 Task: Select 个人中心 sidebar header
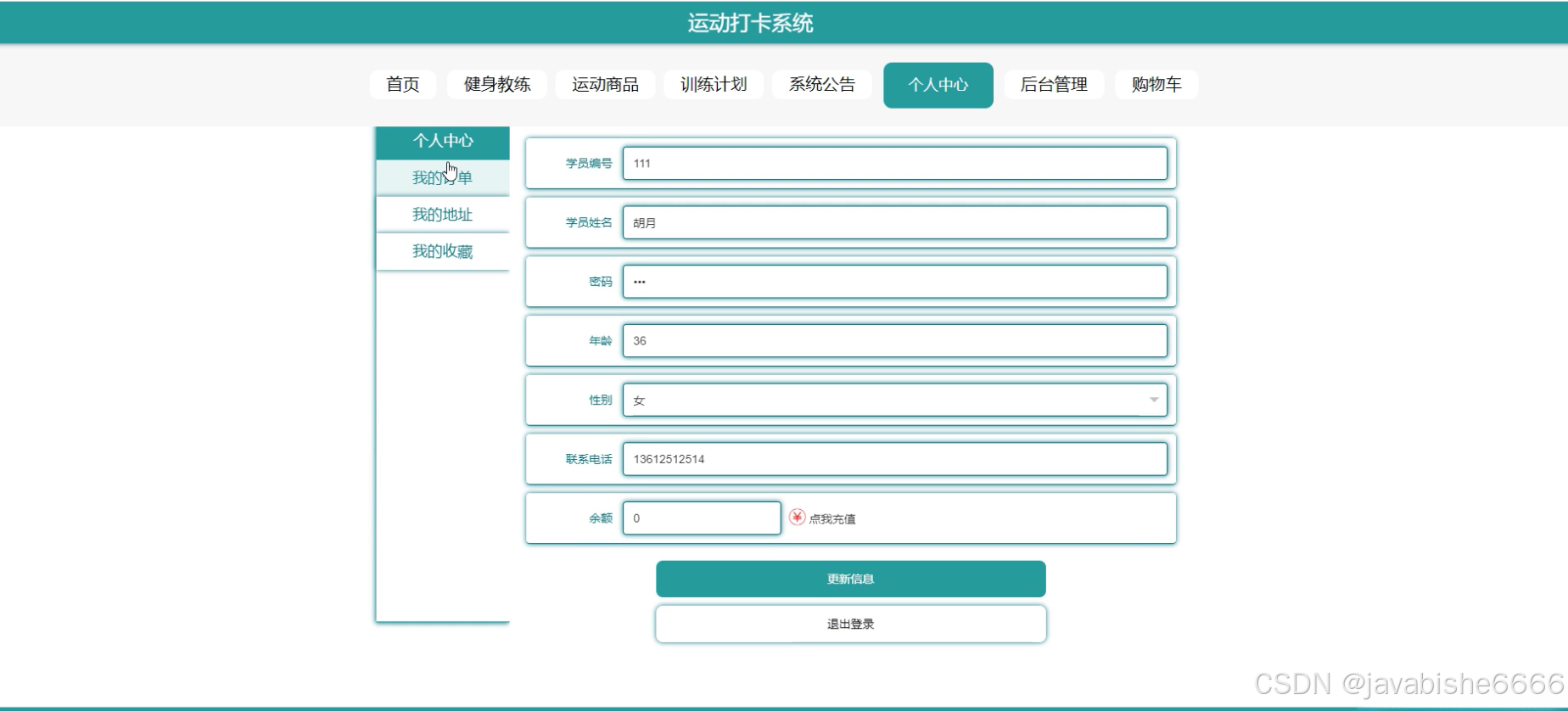coord(443,142)
